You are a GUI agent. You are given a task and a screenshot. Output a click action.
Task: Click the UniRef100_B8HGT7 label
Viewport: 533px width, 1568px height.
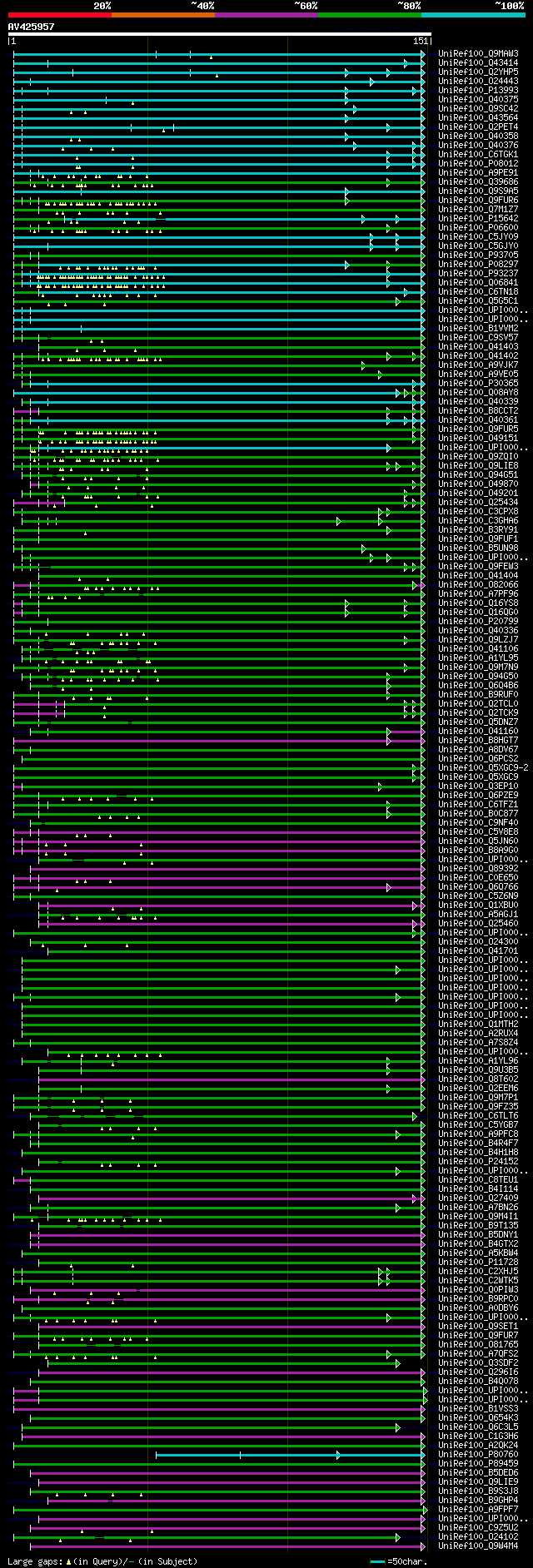click(478, 740)
